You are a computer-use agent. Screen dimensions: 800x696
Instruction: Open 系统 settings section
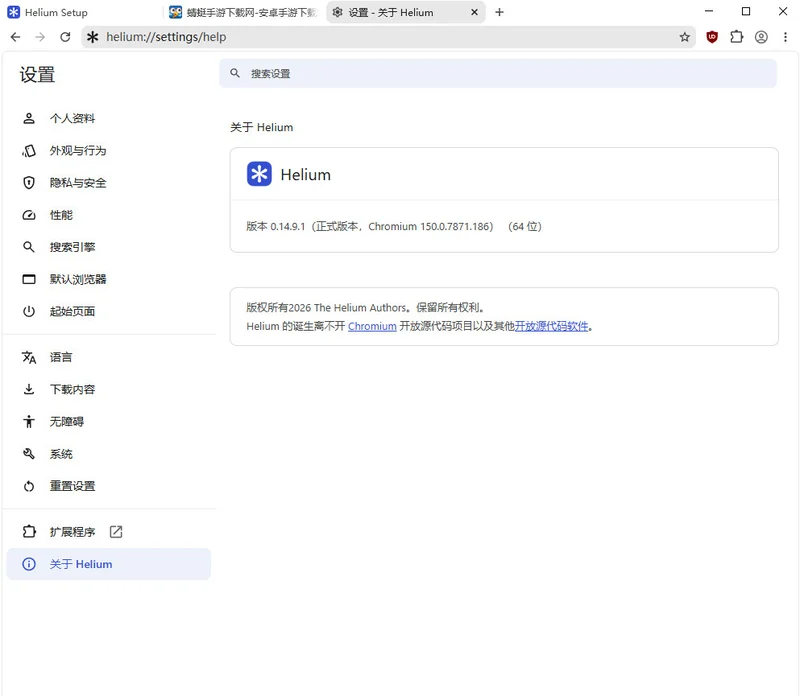(109, 454)
